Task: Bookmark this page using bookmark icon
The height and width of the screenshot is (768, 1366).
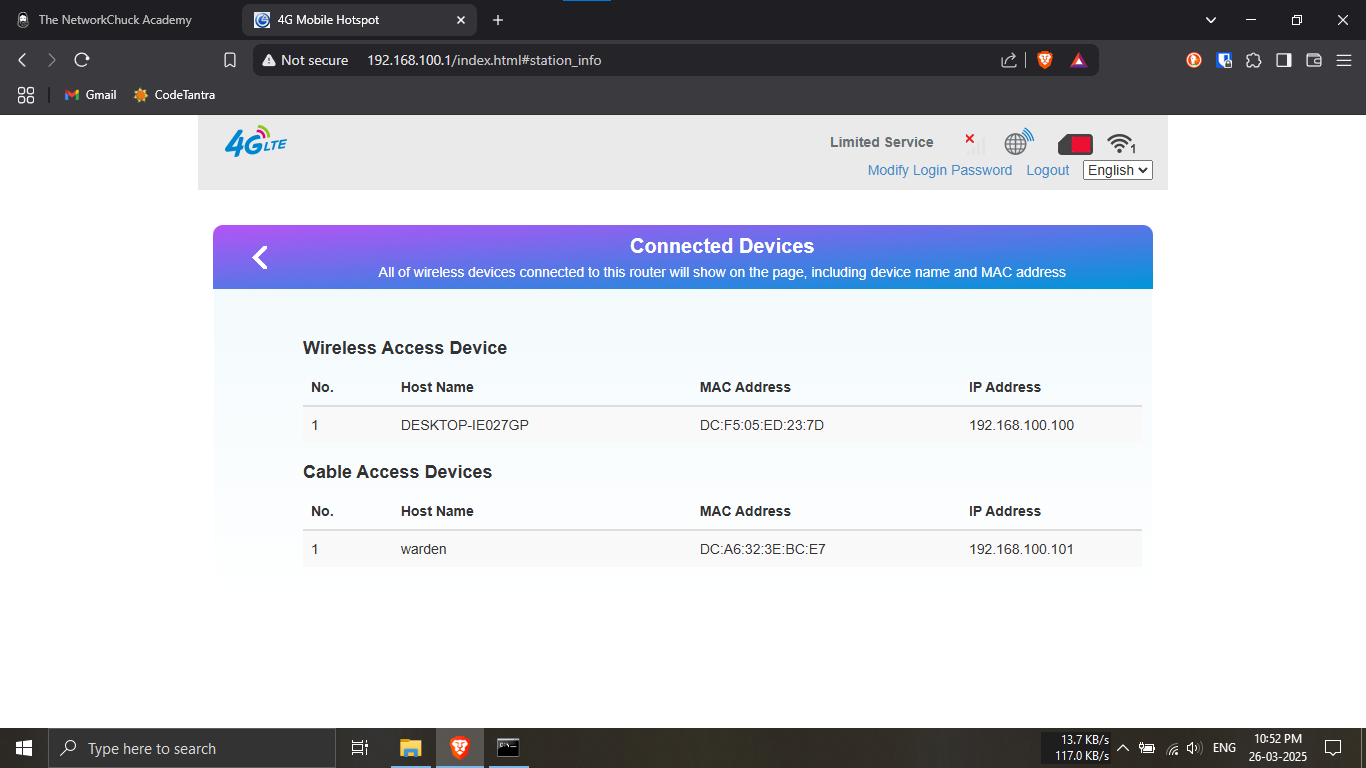Action: click(x=230, y=60)
